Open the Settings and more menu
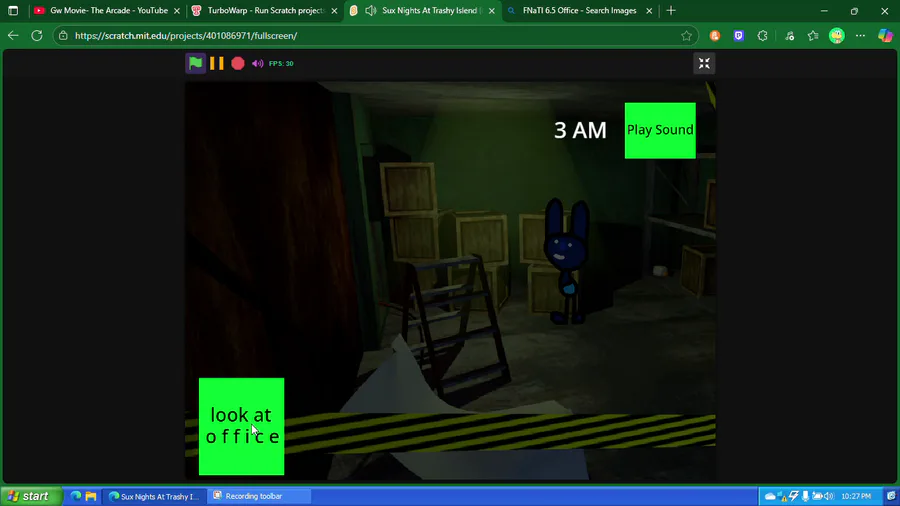The width and height of the screenshot is (900, 506). tap(860, 36)
